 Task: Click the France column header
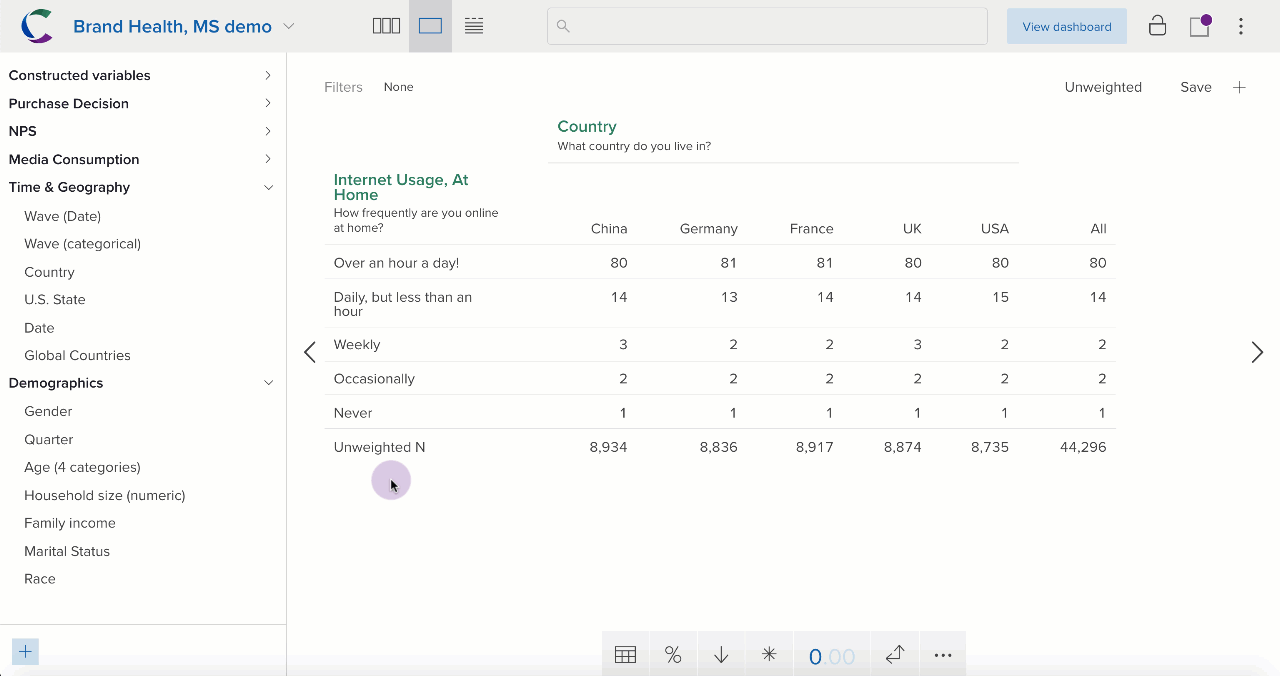[x=811, y=229]
